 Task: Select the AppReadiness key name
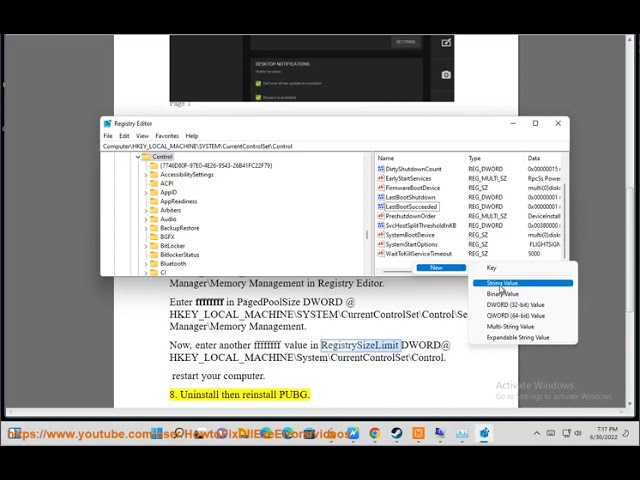pyautogui.click(x=178, y=201)
